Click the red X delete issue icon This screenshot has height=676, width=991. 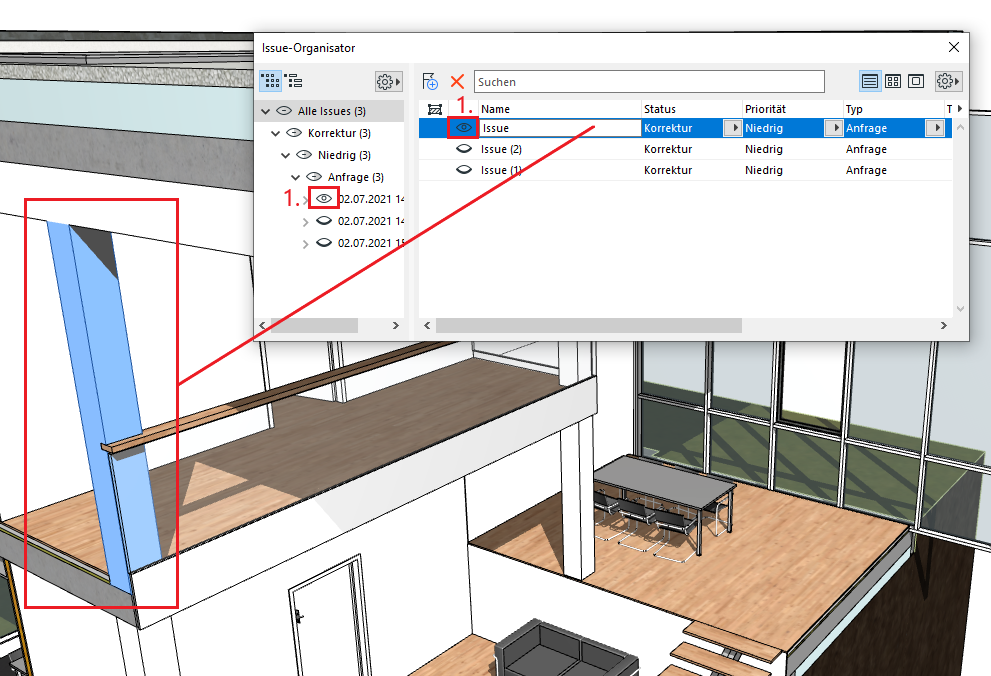click(x=457, y=81)
